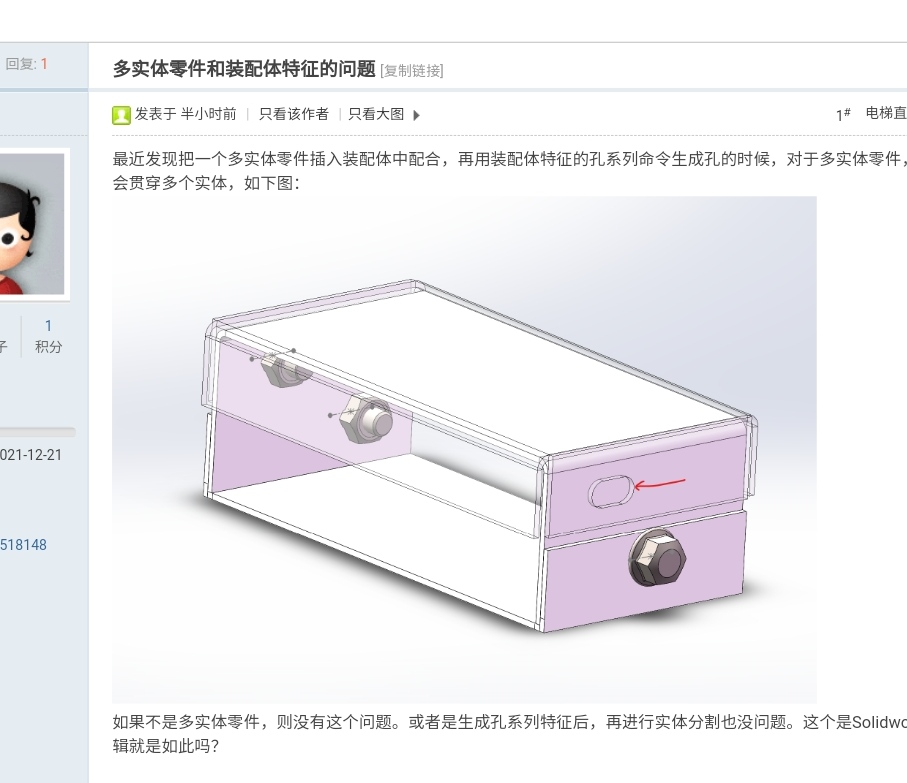Open the SolidWorks model screenshot image
This screenshot has height=783, width=907.
(x=464, y=450)
